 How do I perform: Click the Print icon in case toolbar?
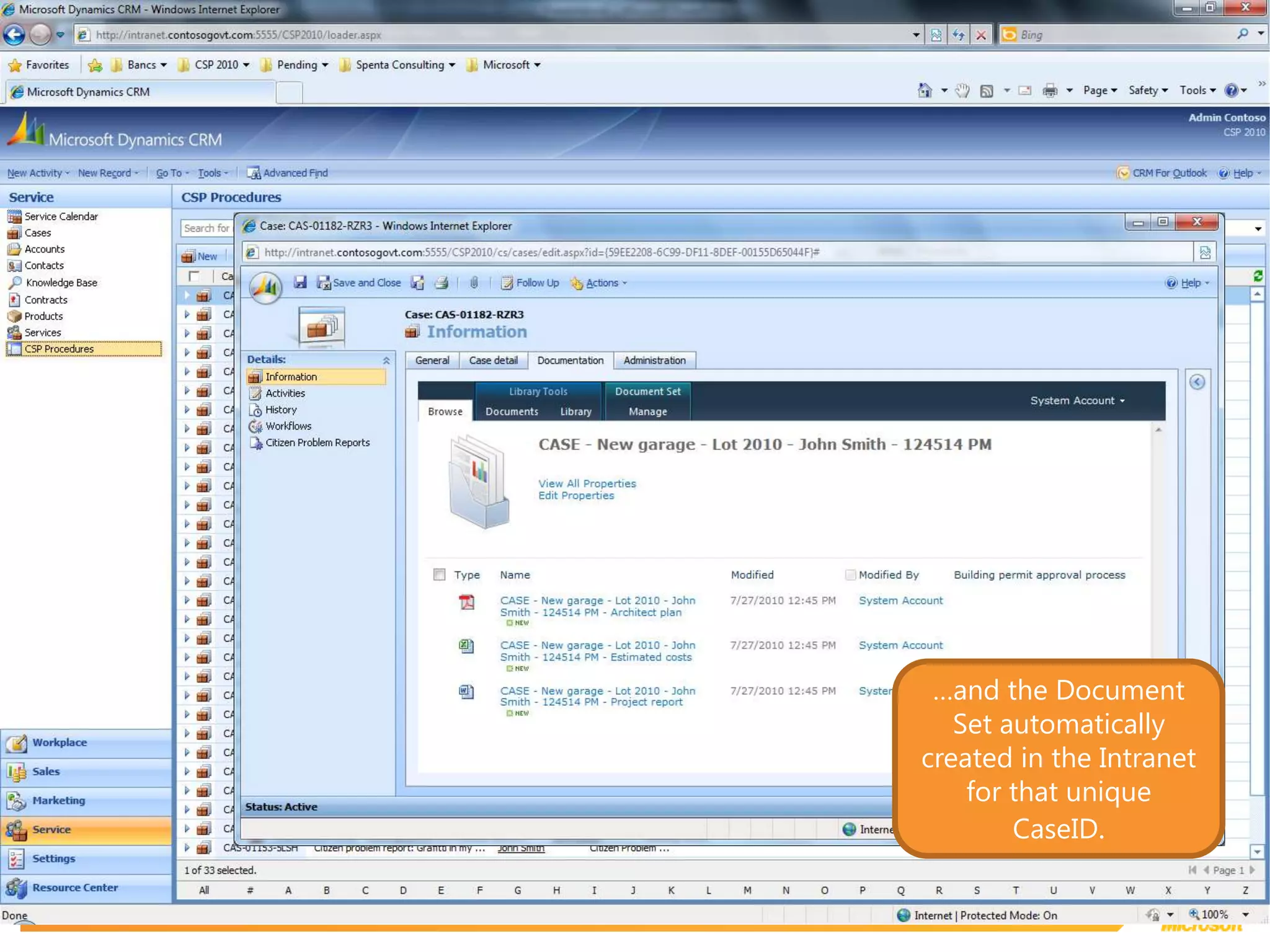[x=442, y=283]
